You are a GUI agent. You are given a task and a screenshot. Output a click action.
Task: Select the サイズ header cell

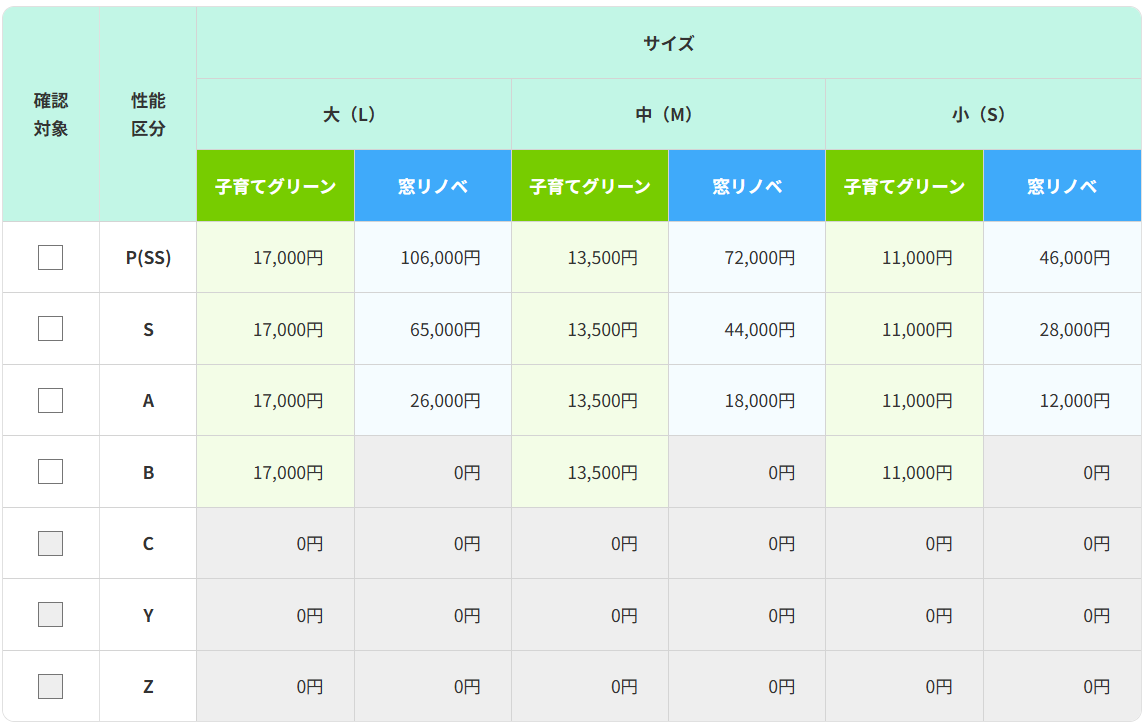click(x=670, y=43)
